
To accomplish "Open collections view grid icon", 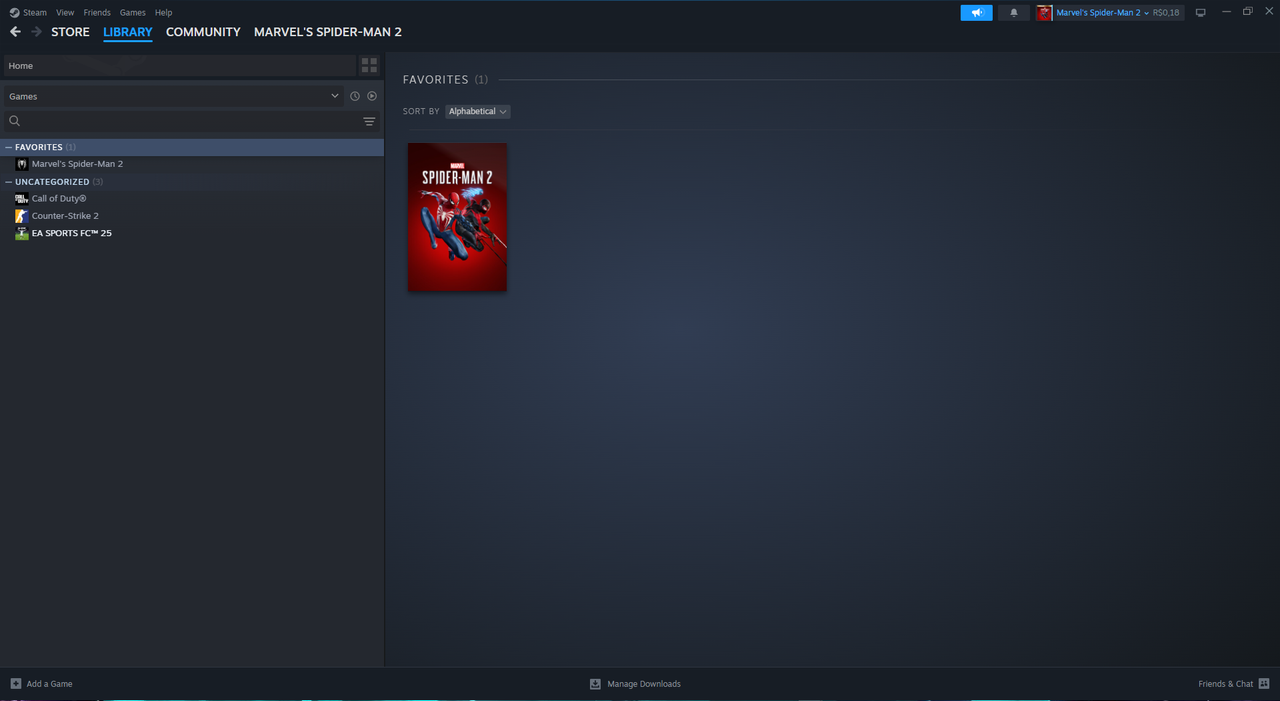I will click(x=369, y=66).
